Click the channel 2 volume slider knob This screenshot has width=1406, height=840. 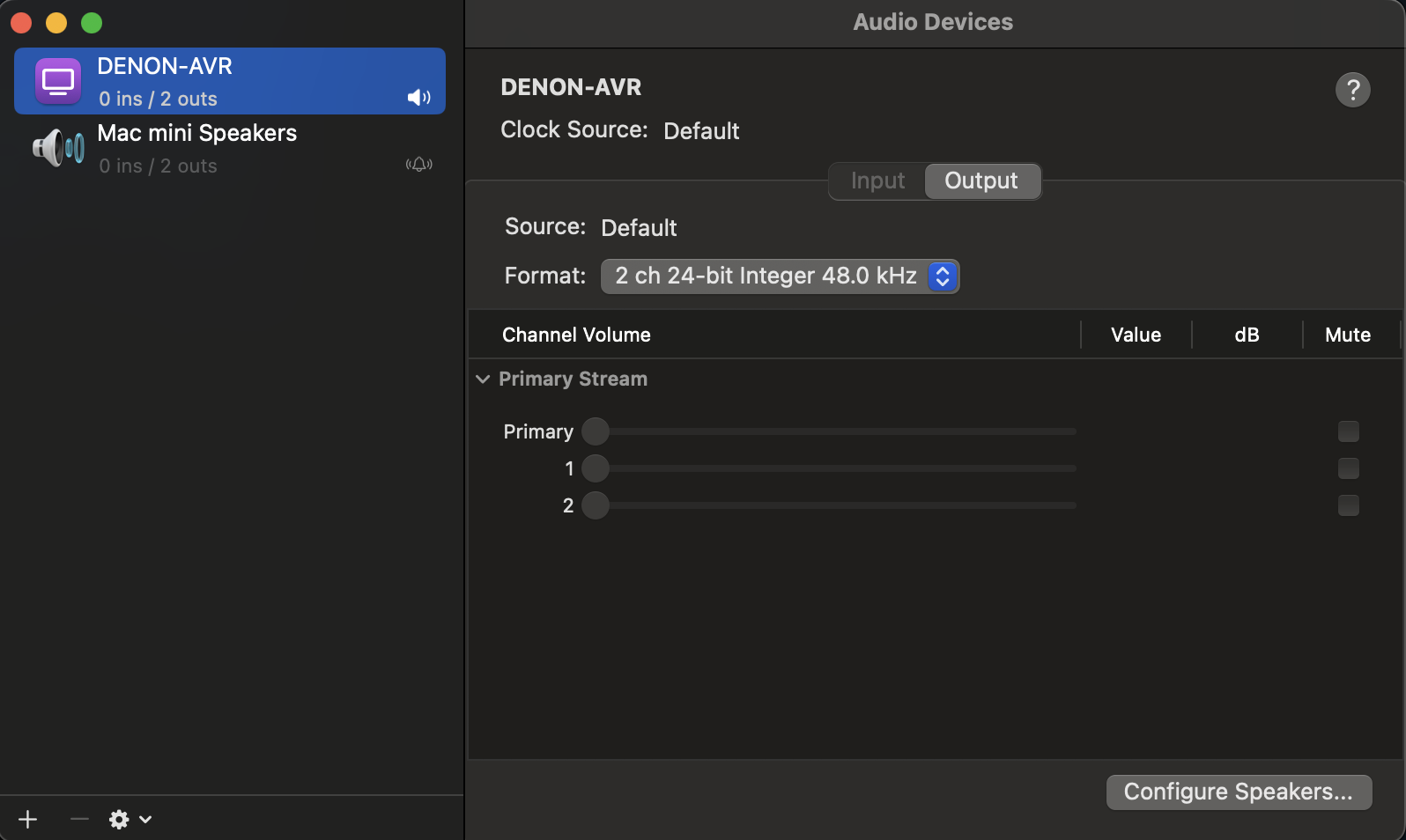pos(596,505)
